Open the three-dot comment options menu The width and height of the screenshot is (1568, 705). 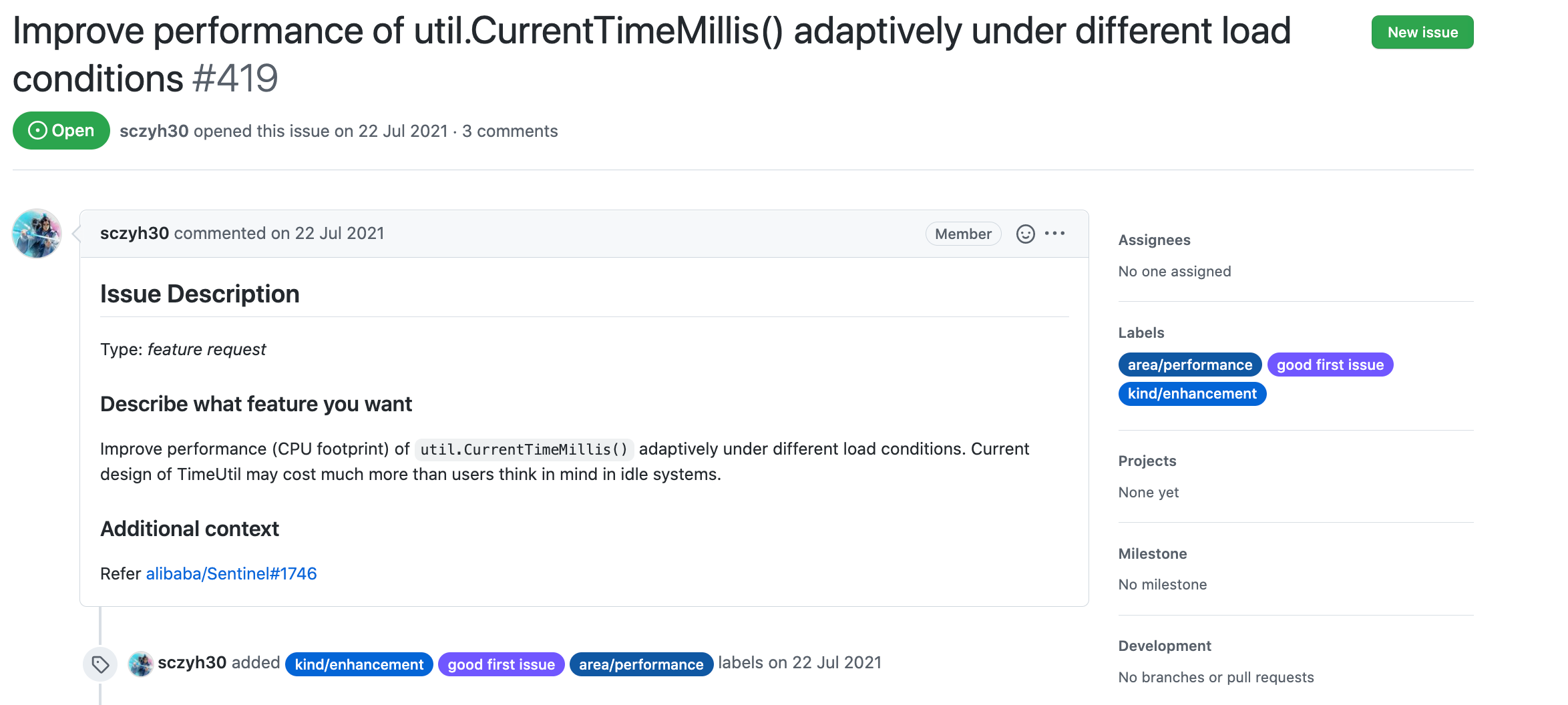[1055, 233]
